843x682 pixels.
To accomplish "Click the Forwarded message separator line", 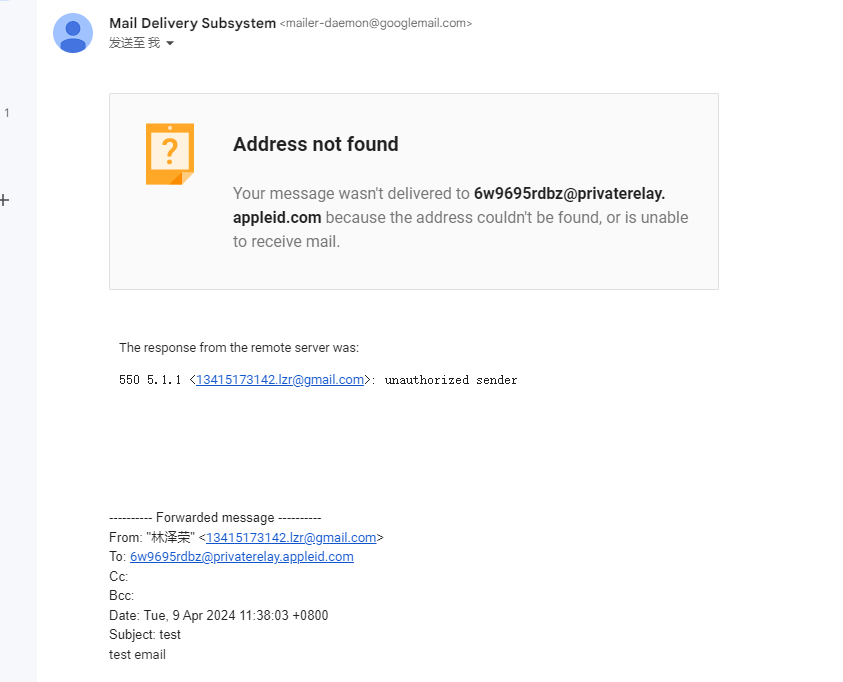I will point(215,518).
